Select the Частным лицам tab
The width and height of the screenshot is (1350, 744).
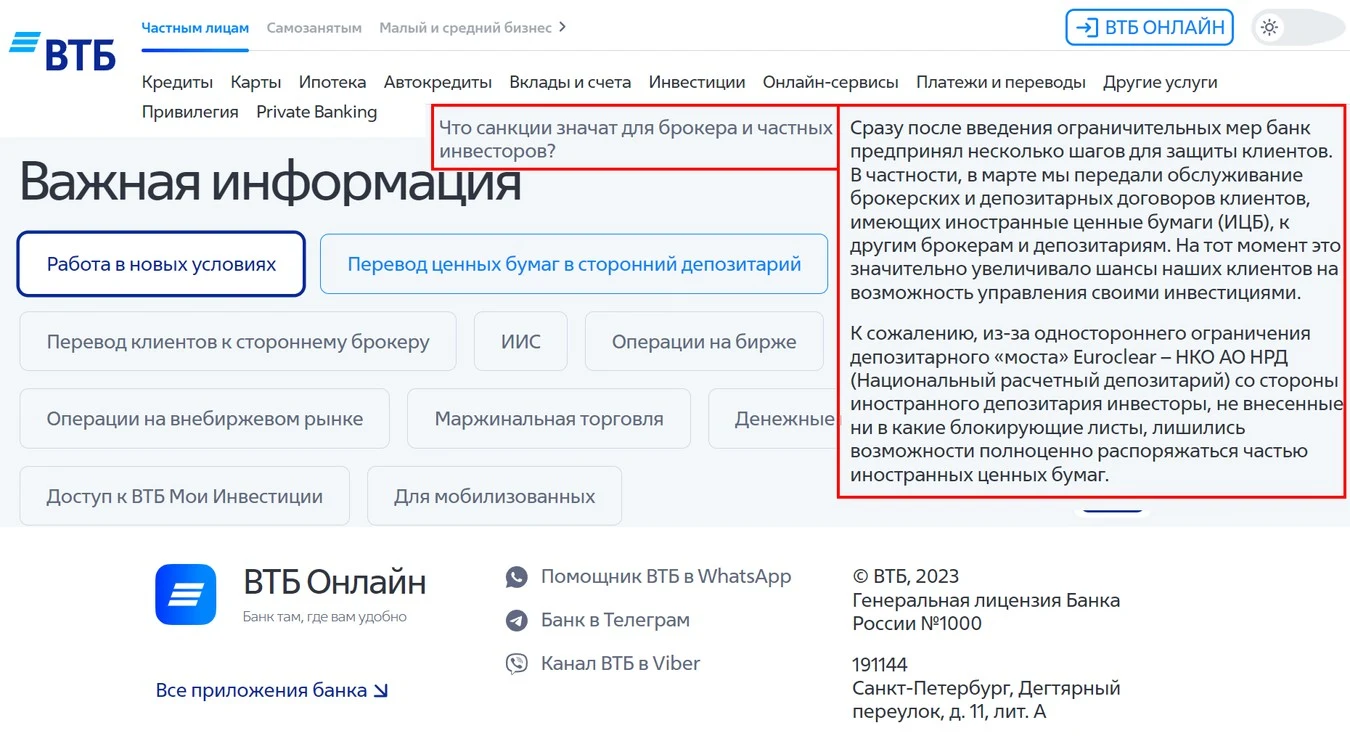(195, 28)
